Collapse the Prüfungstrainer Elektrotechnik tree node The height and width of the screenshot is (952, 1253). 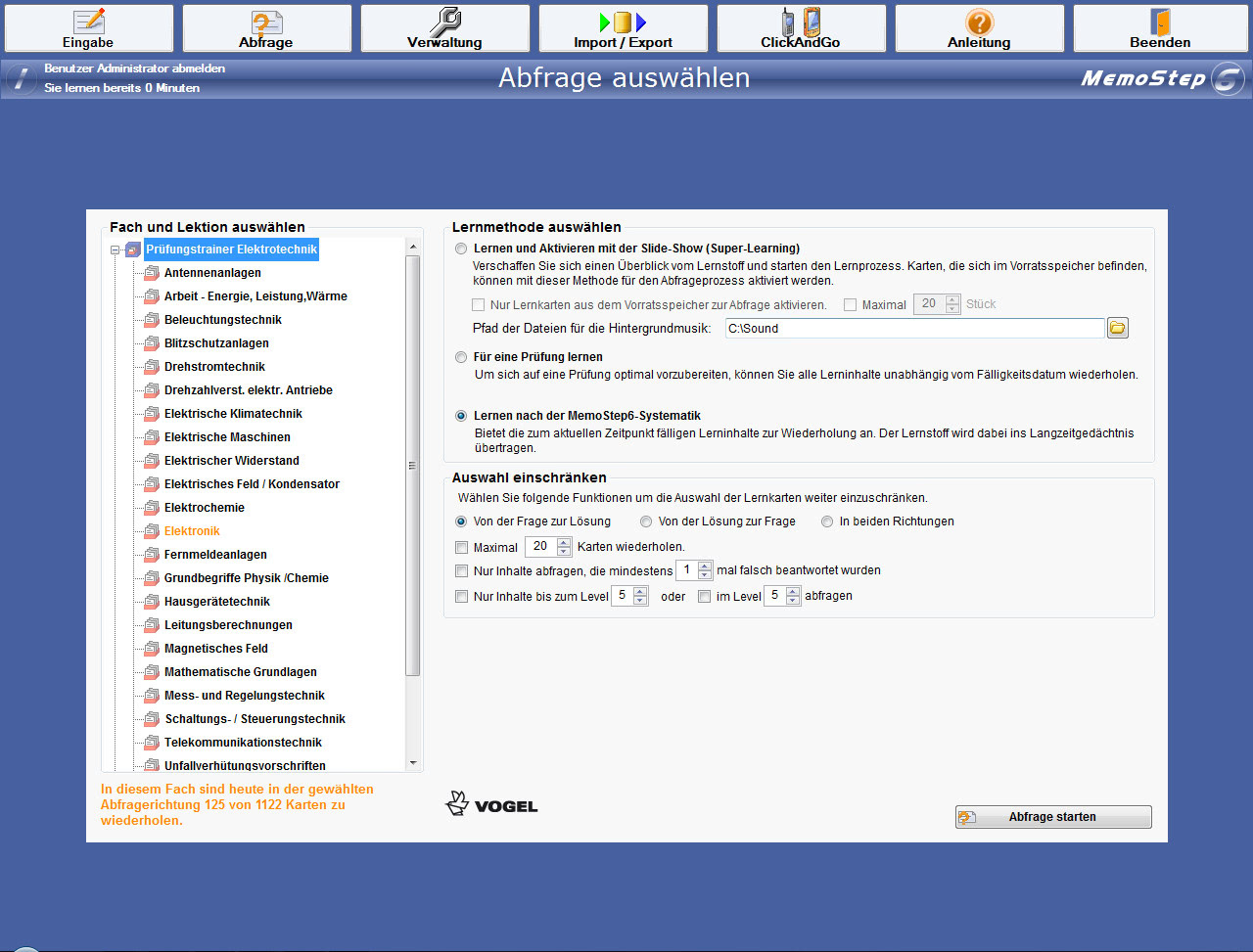(116, 250)
